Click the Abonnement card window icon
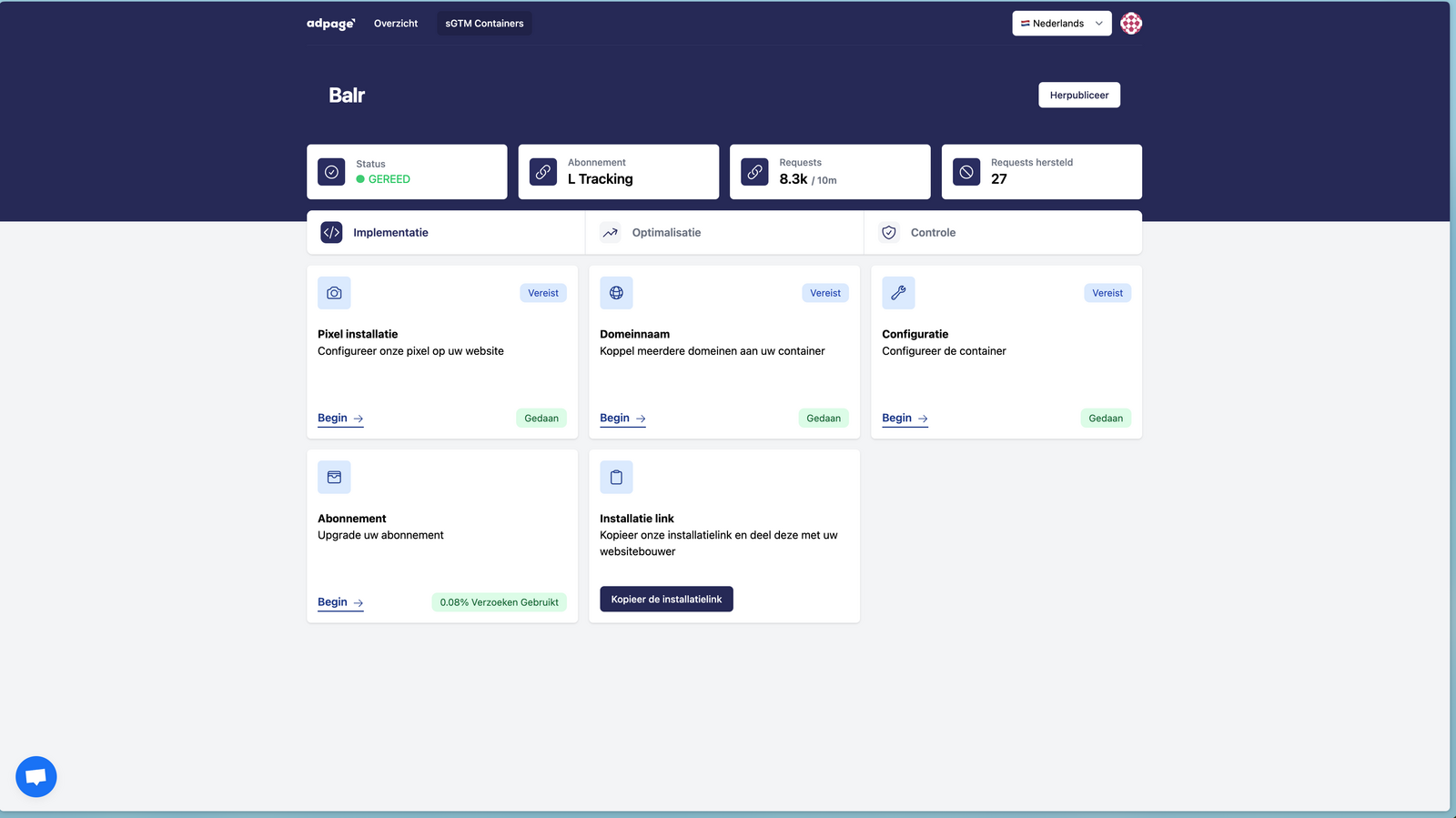 click(334, 477)
